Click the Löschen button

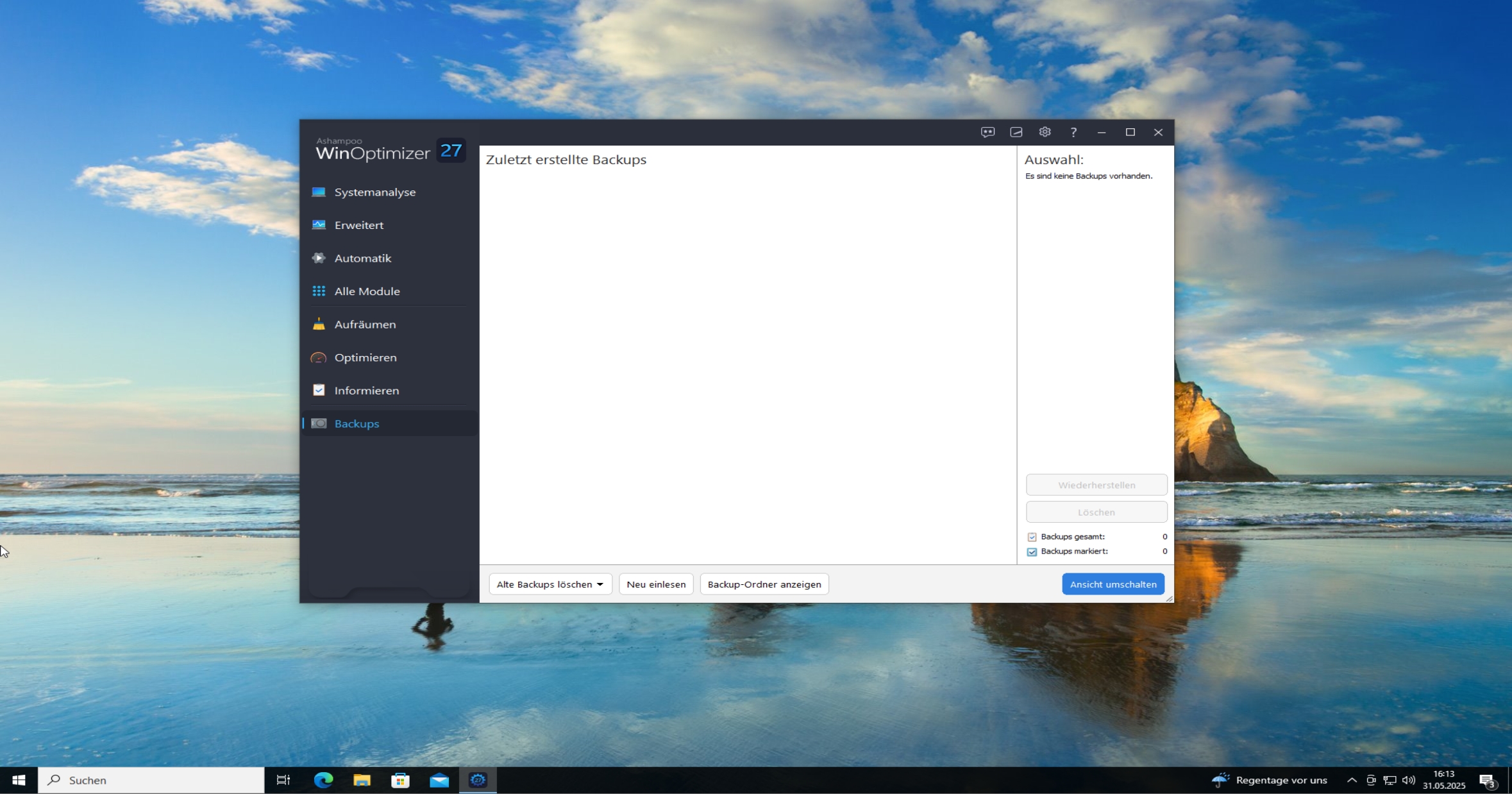(x=1096, y=512)
